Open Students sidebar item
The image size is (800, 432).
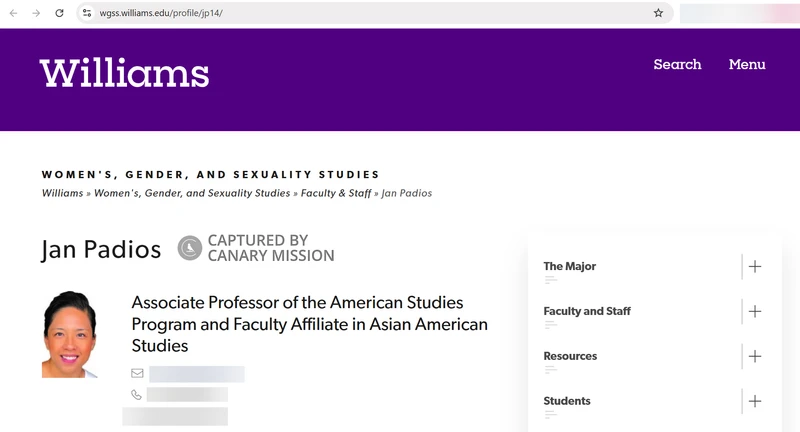(567, 401)
